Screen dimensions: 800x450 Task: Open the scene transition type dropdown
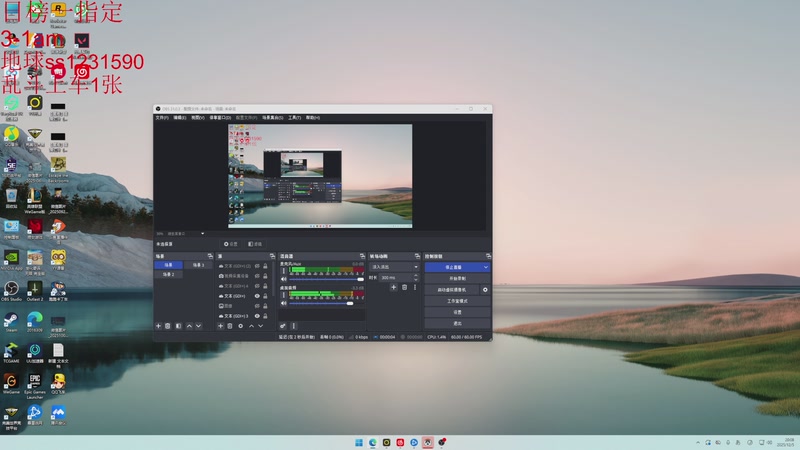[396, 267]
